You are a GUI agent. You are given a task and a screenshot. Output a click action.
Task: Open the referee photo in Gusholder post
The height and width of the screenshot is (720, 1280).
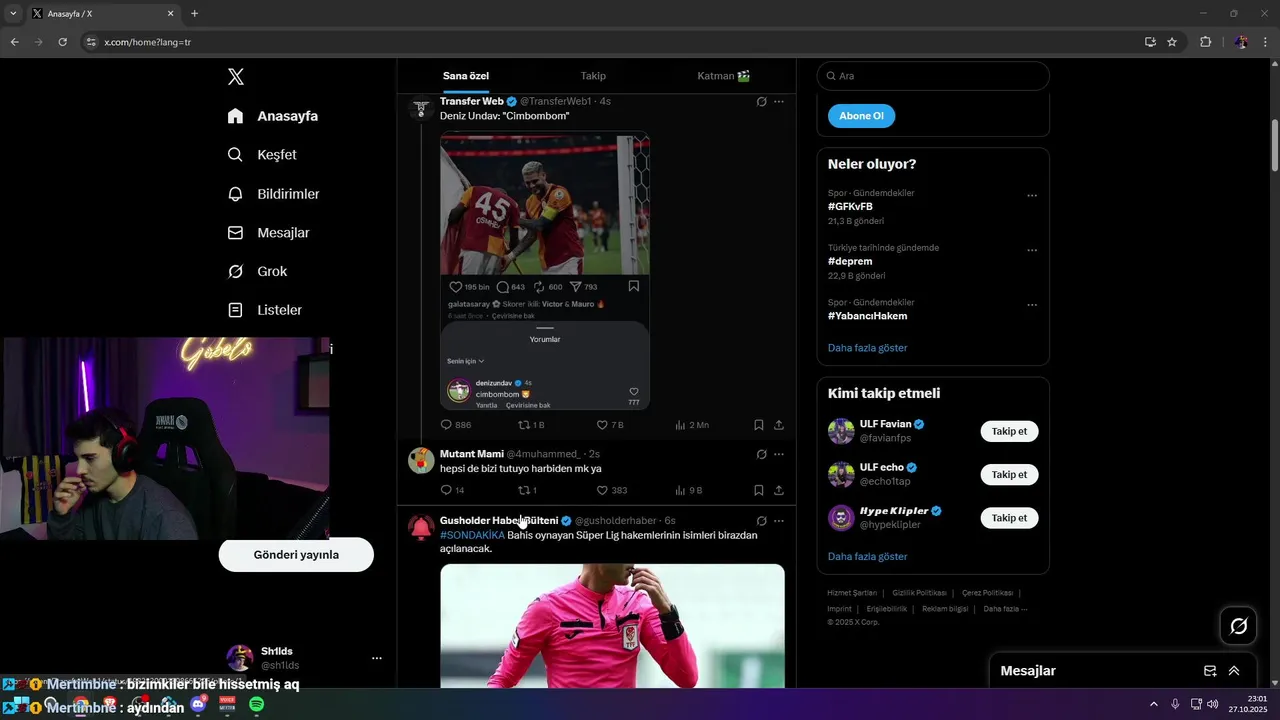[x=612, y=626]
